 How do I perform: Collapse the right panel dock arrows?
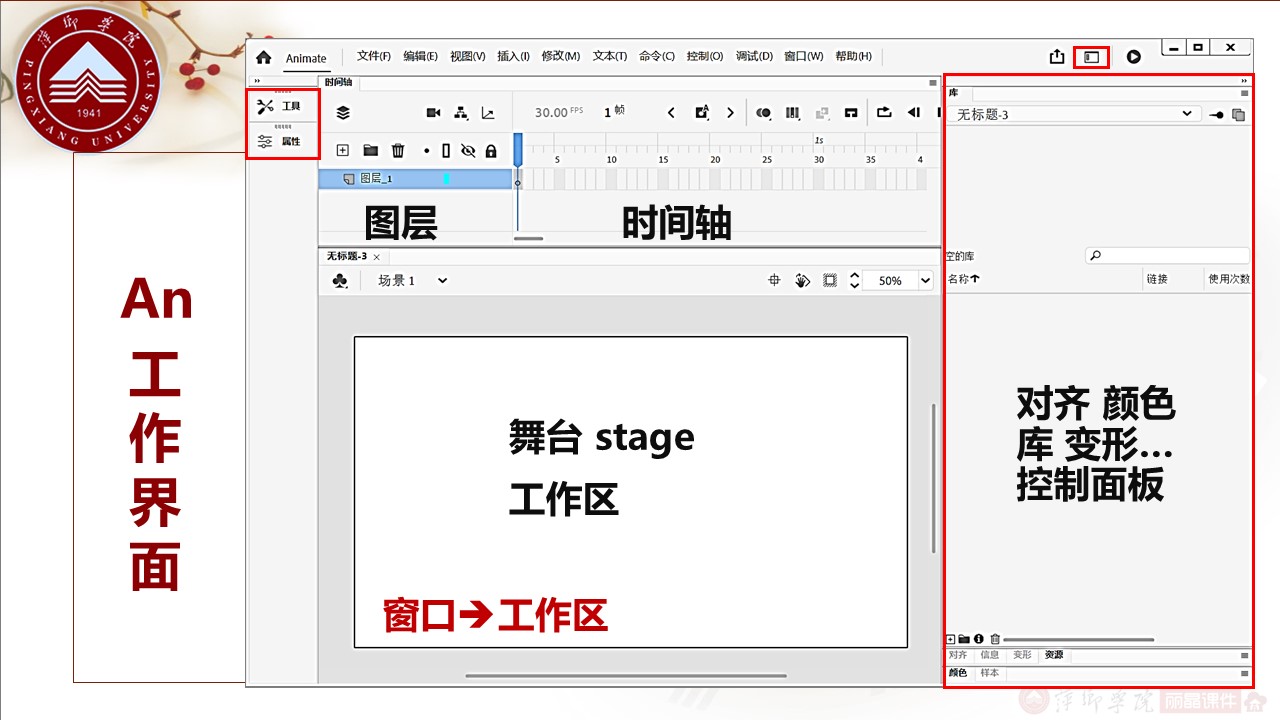pyautogui.click(x=1245, y=81)
